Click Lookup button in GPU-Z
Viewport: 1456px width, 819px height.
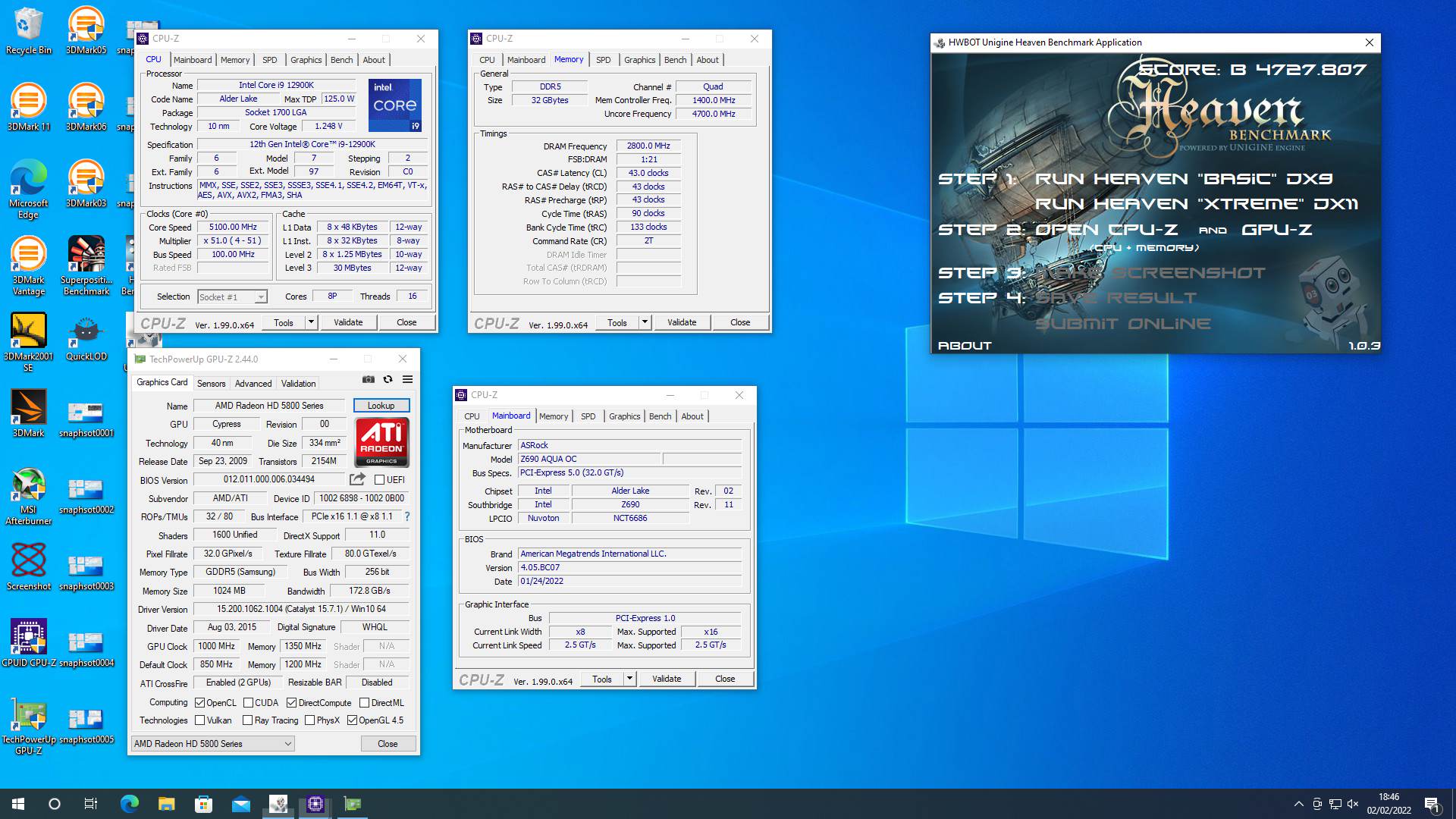(381, 406)
